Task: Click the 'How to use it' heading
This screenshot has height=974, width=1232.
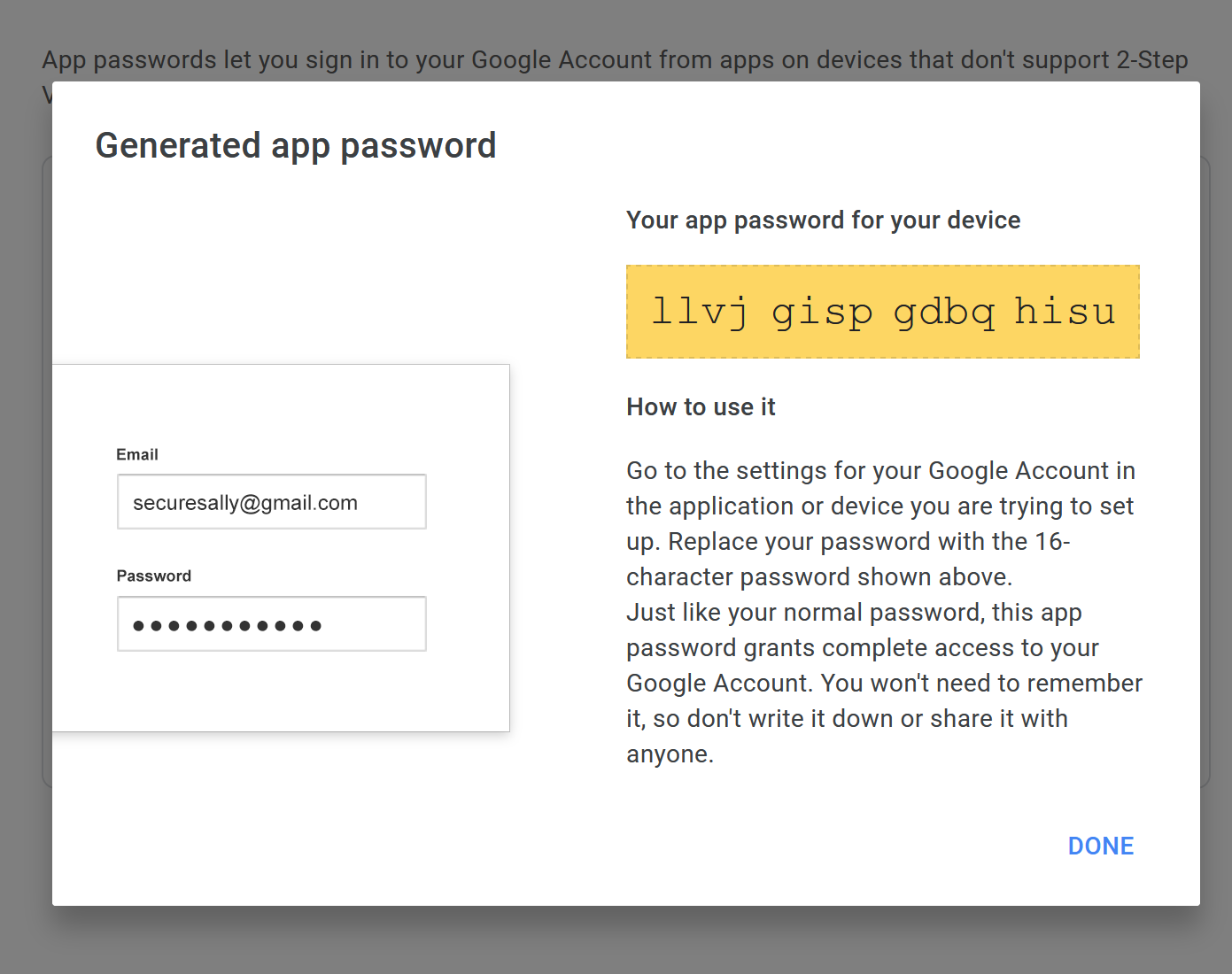Action: pos(701,407)
